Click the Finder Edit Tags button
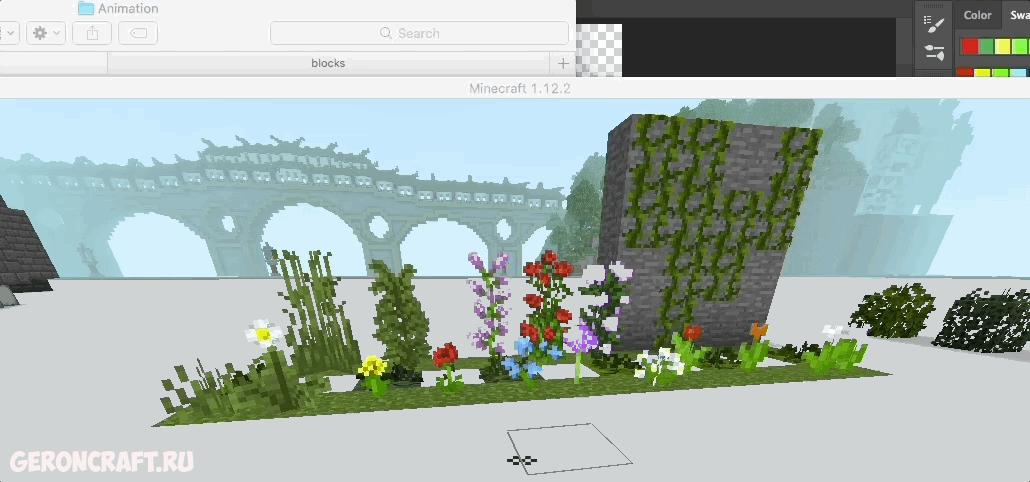Screen dimensions: 1030x482 click(138, 33)
